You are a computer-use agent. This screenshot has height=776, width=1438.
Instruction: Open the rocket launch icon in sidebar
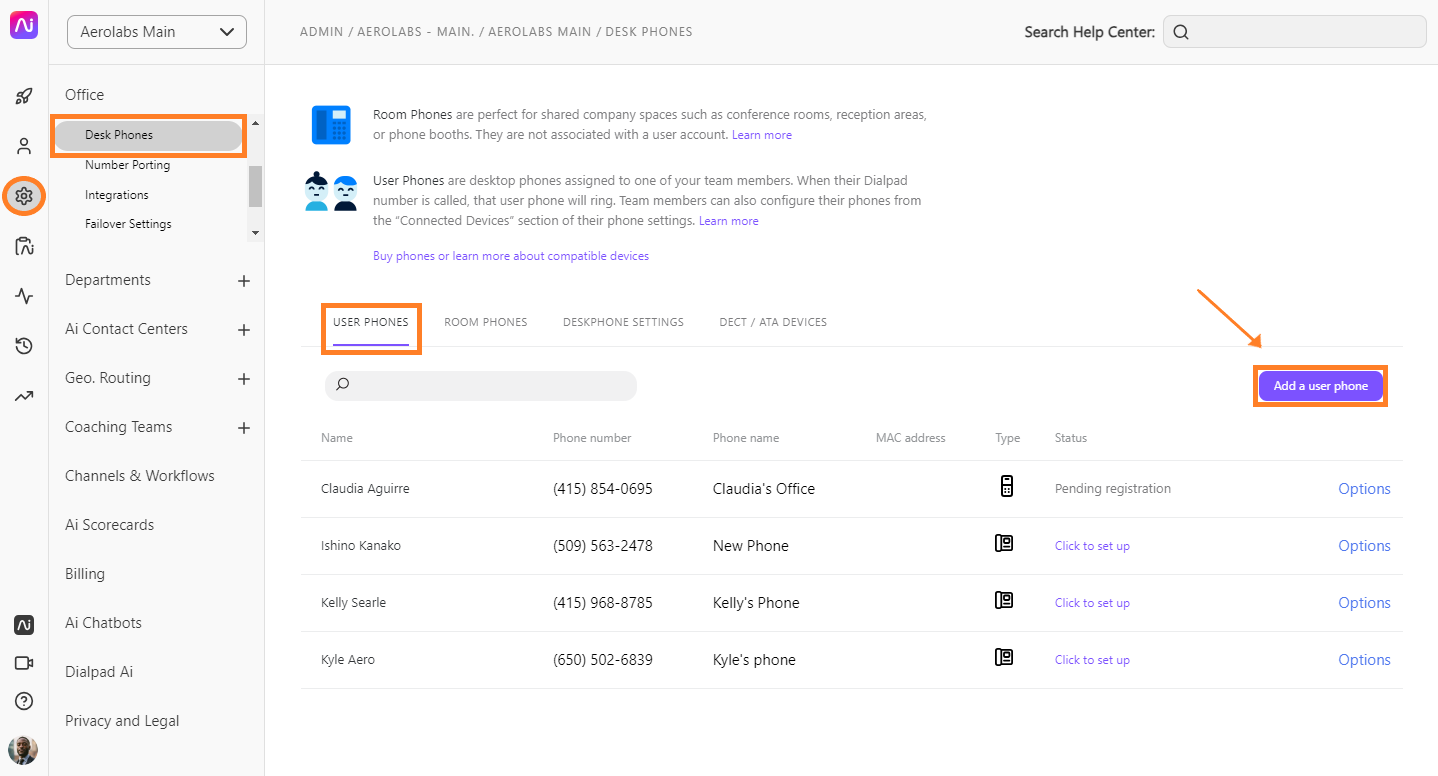point(24,97)
